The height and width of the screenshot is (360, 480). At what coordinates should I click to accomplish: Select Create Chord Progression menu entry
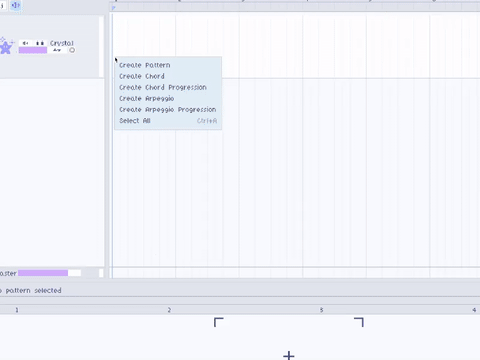(x=168, y=87)
